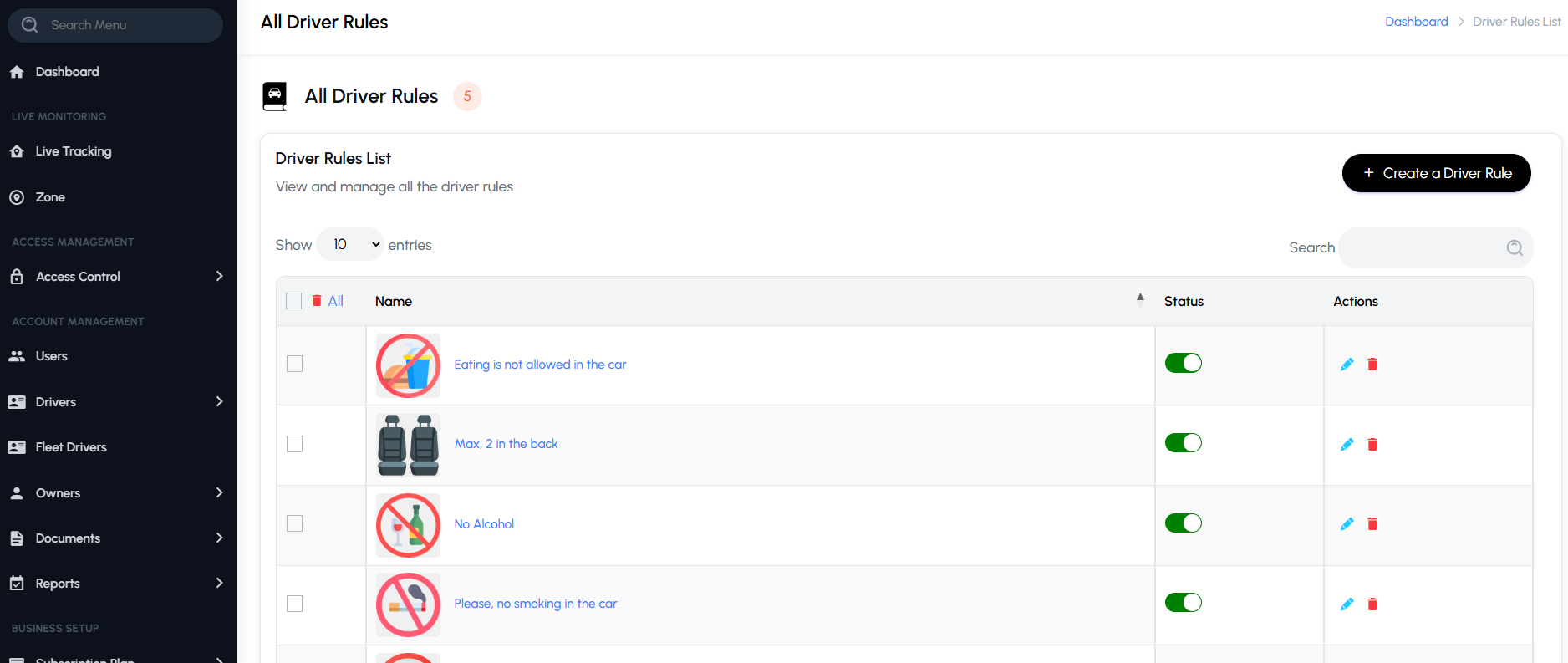The height and width of the screenshot is (663, 1568).
Task: Click the edit pencil for No Alcohol rule
Action: (1347, 524)
